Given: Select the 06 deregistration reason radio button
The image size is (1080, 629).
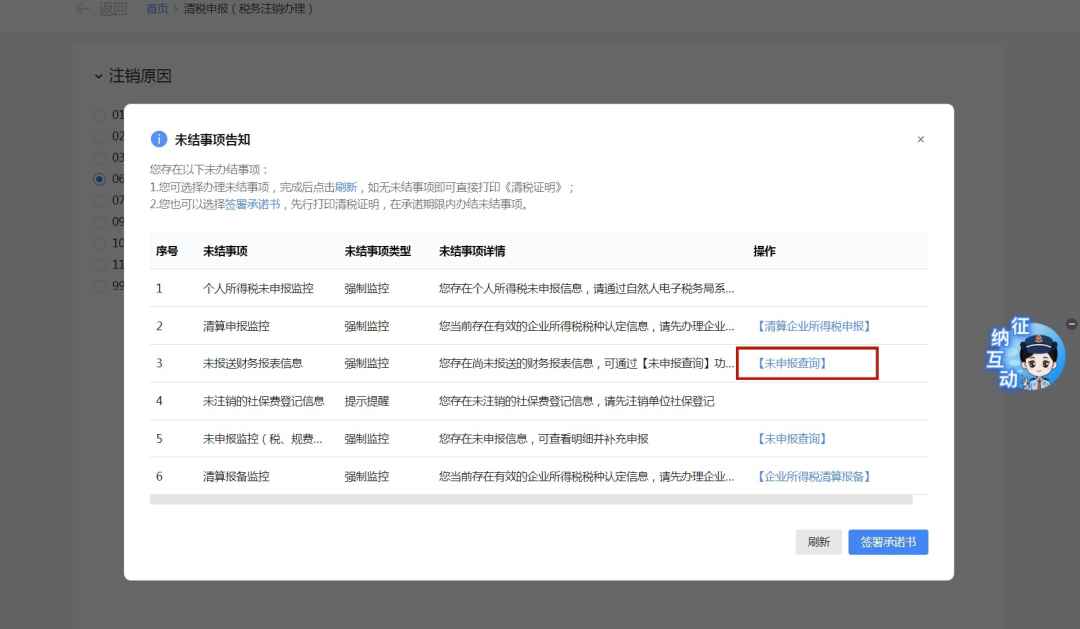Looking at the screenshot, I should (x=100, y=178).
